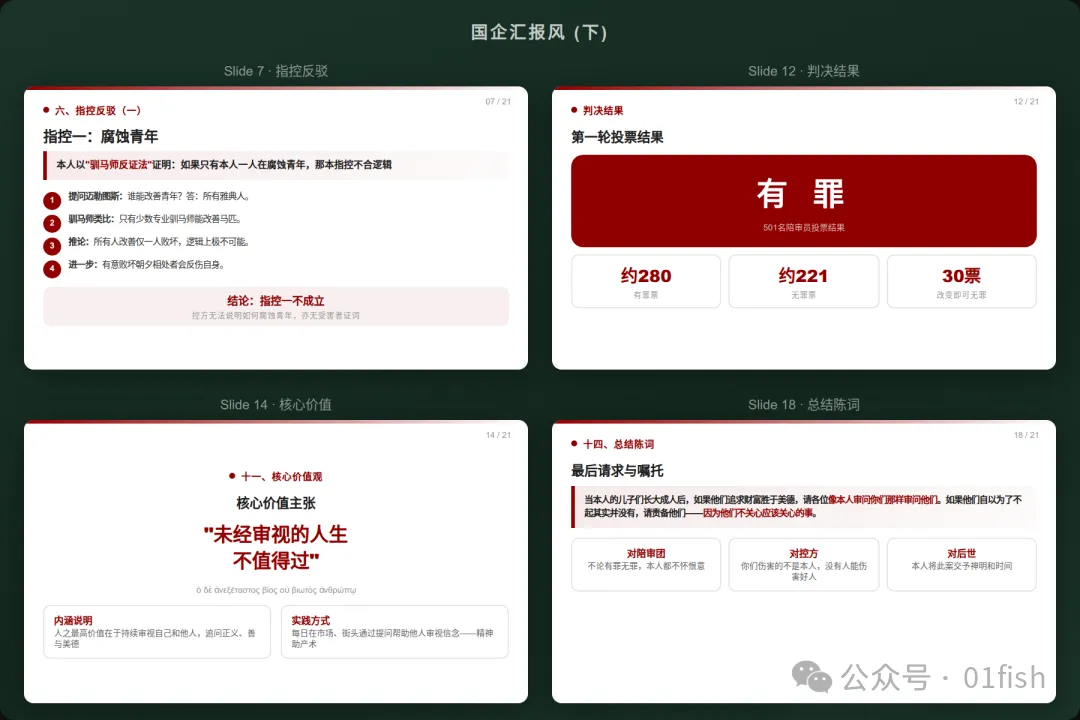
Task: Click the 结论：指控一不成立 conclusion box
Action: point(276,306)
